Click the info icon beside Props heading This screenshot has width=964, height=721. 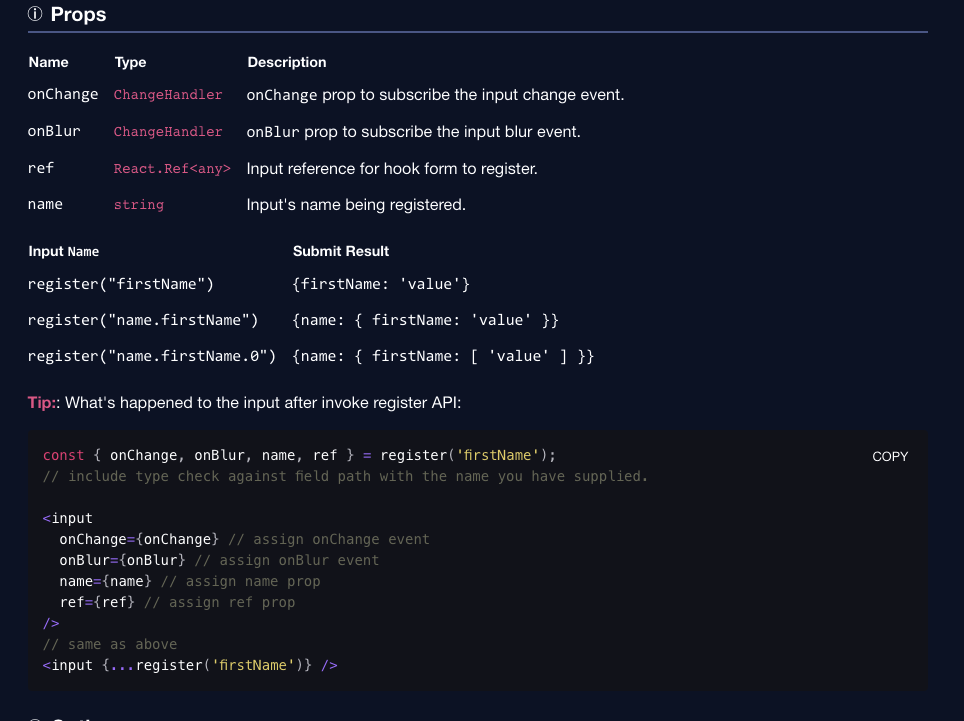click(35, 14)
